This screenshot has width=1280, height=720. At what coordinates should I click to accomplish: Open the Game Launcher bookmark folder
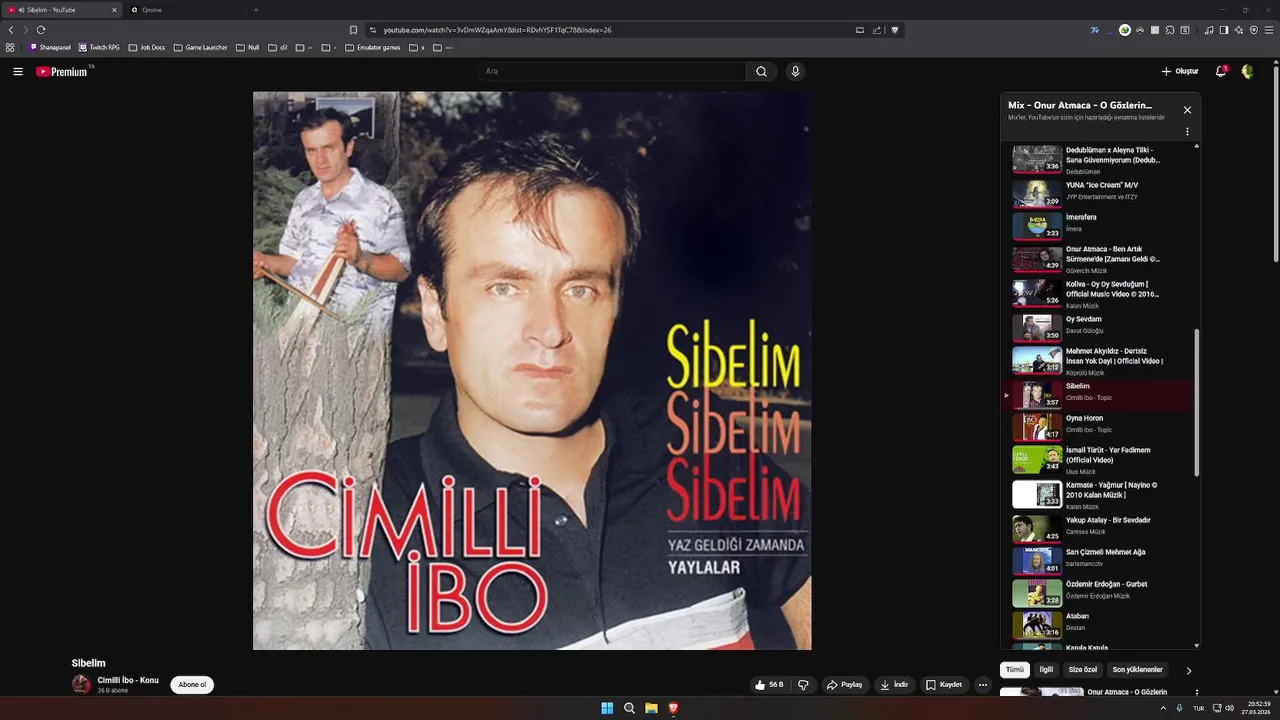pyautogui.click(x=200, y=47)
